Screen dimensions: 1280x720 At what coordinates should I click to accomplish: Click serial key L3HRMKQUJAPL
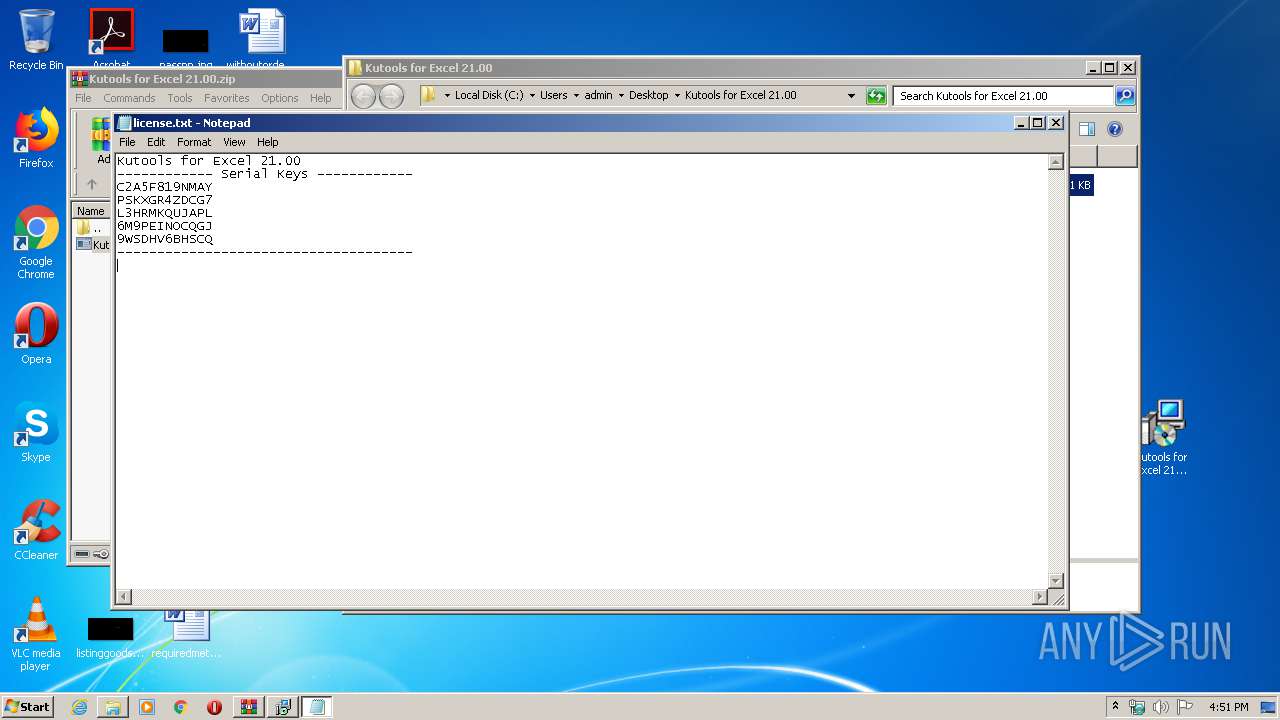pos(165,213)
